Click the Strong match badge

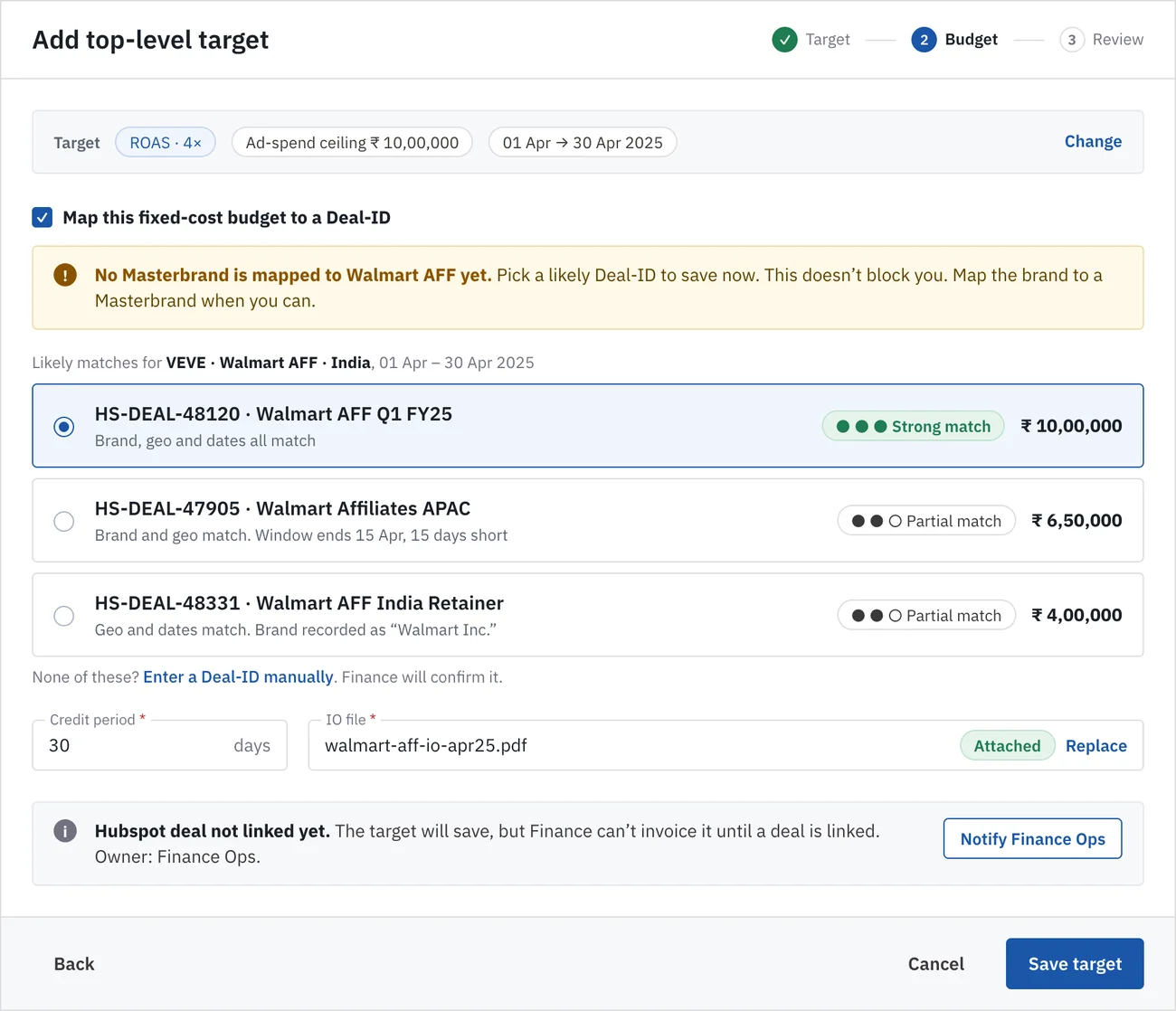913,426
